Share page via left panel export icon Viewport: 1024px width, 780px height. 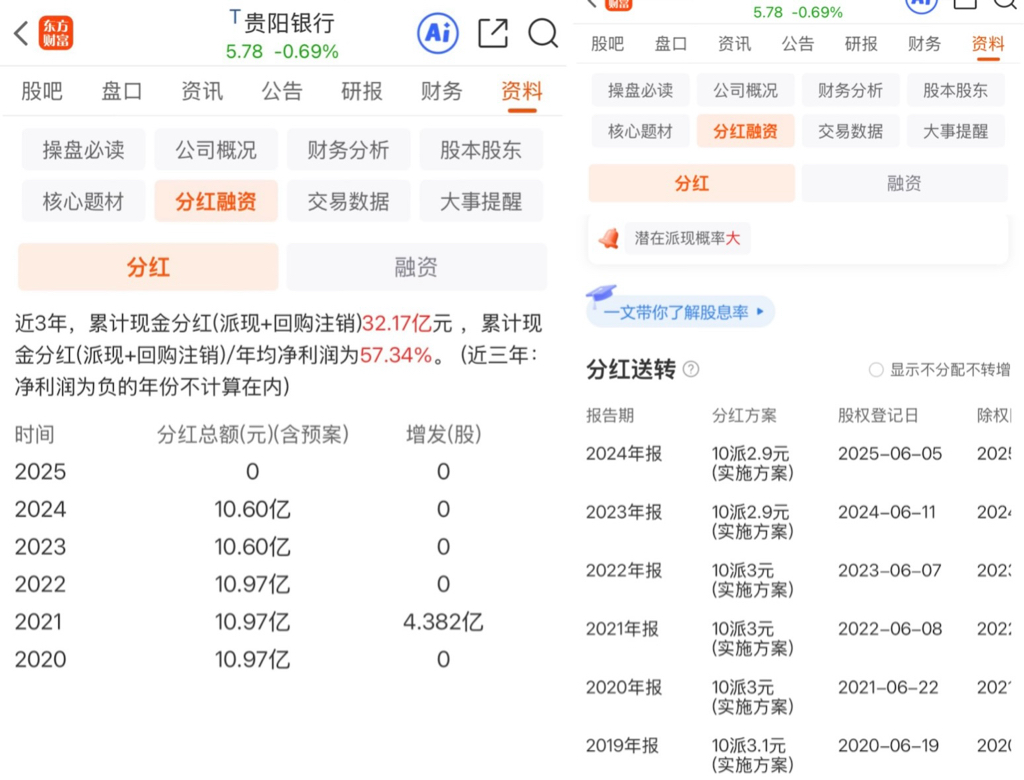[x=493, y=33]
